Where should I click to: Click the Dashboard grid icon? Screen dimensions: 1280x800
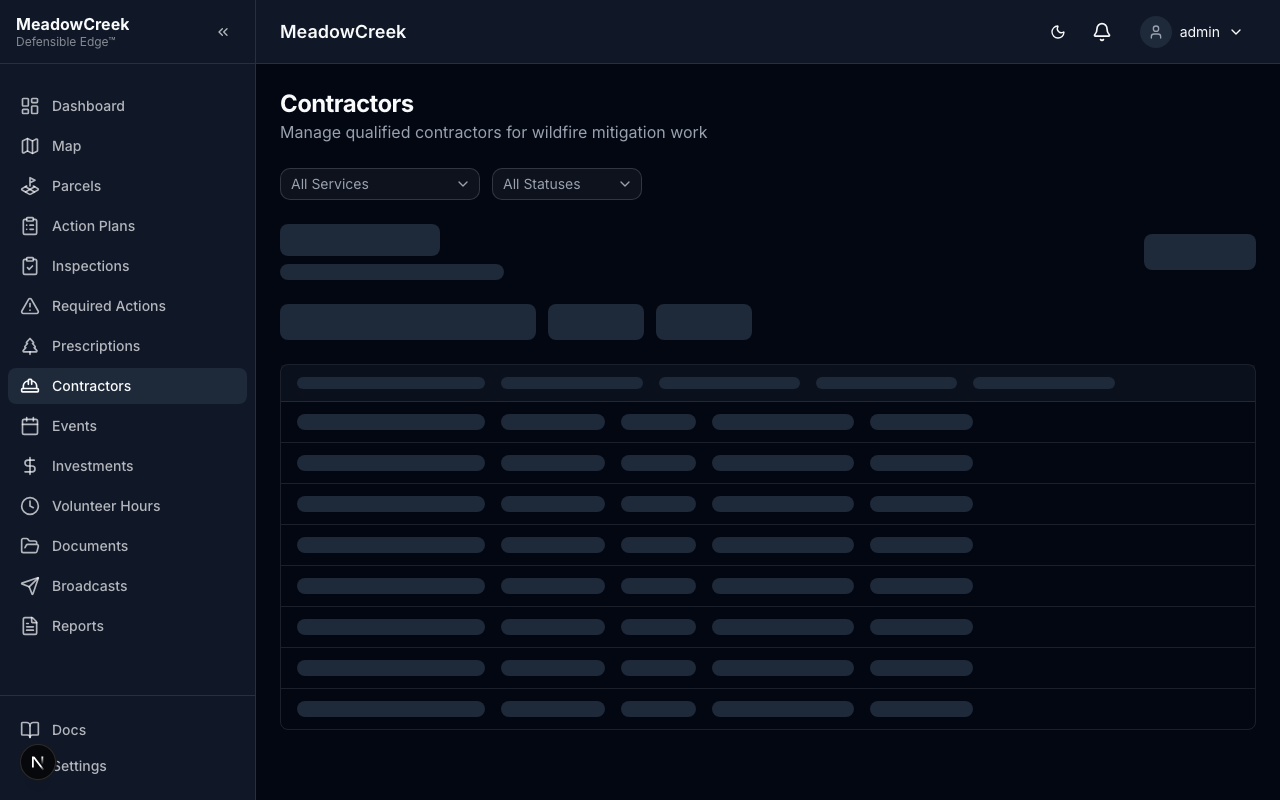30,106
